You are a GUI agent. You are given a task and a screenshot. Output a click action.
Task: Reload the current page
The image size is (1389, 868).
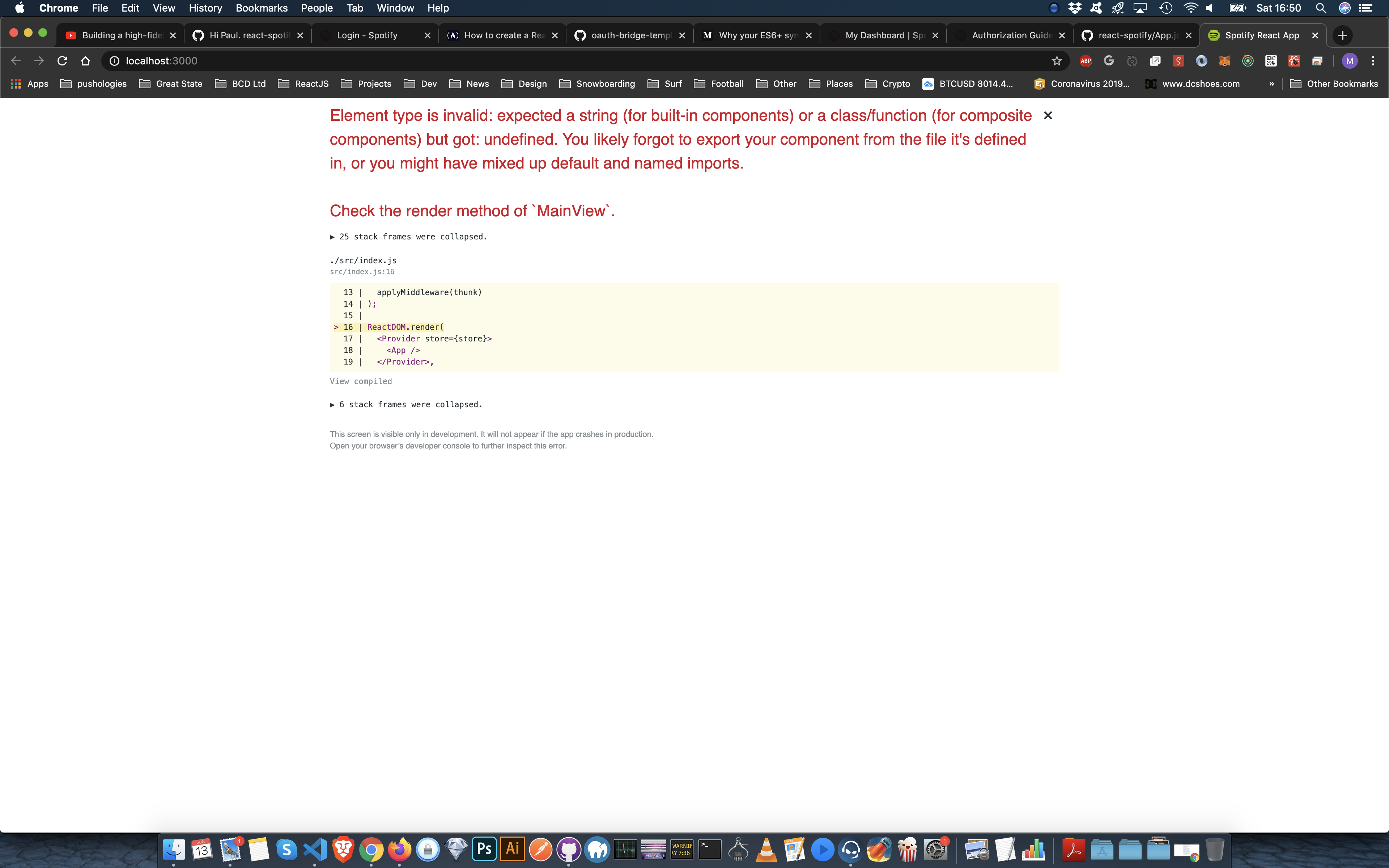[62, 60]
